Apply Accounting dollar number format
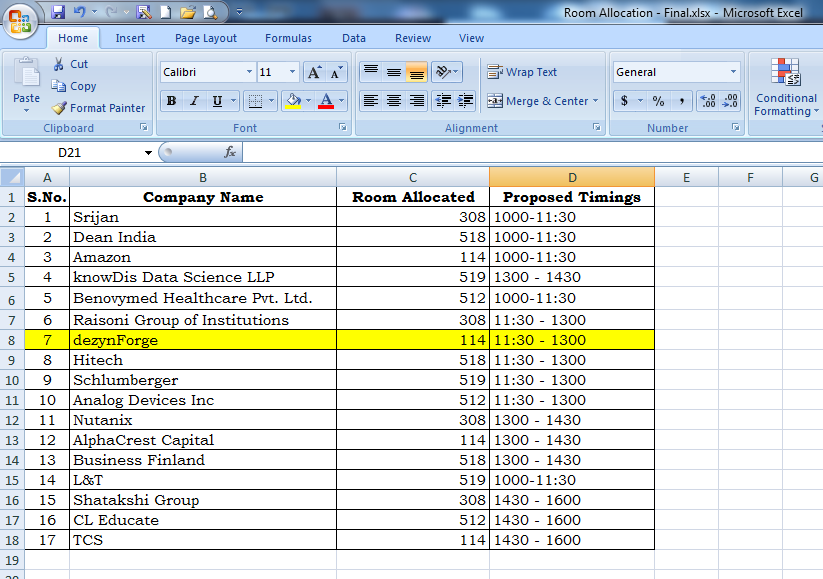 tap(624, 101)
